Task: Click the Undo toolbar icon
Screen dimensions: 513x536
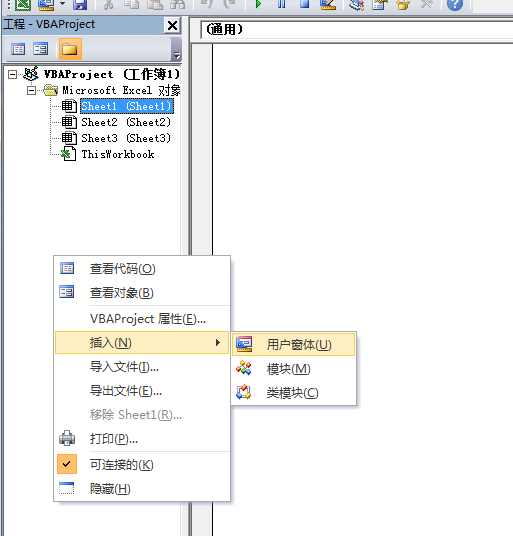Action: (206, 4)
